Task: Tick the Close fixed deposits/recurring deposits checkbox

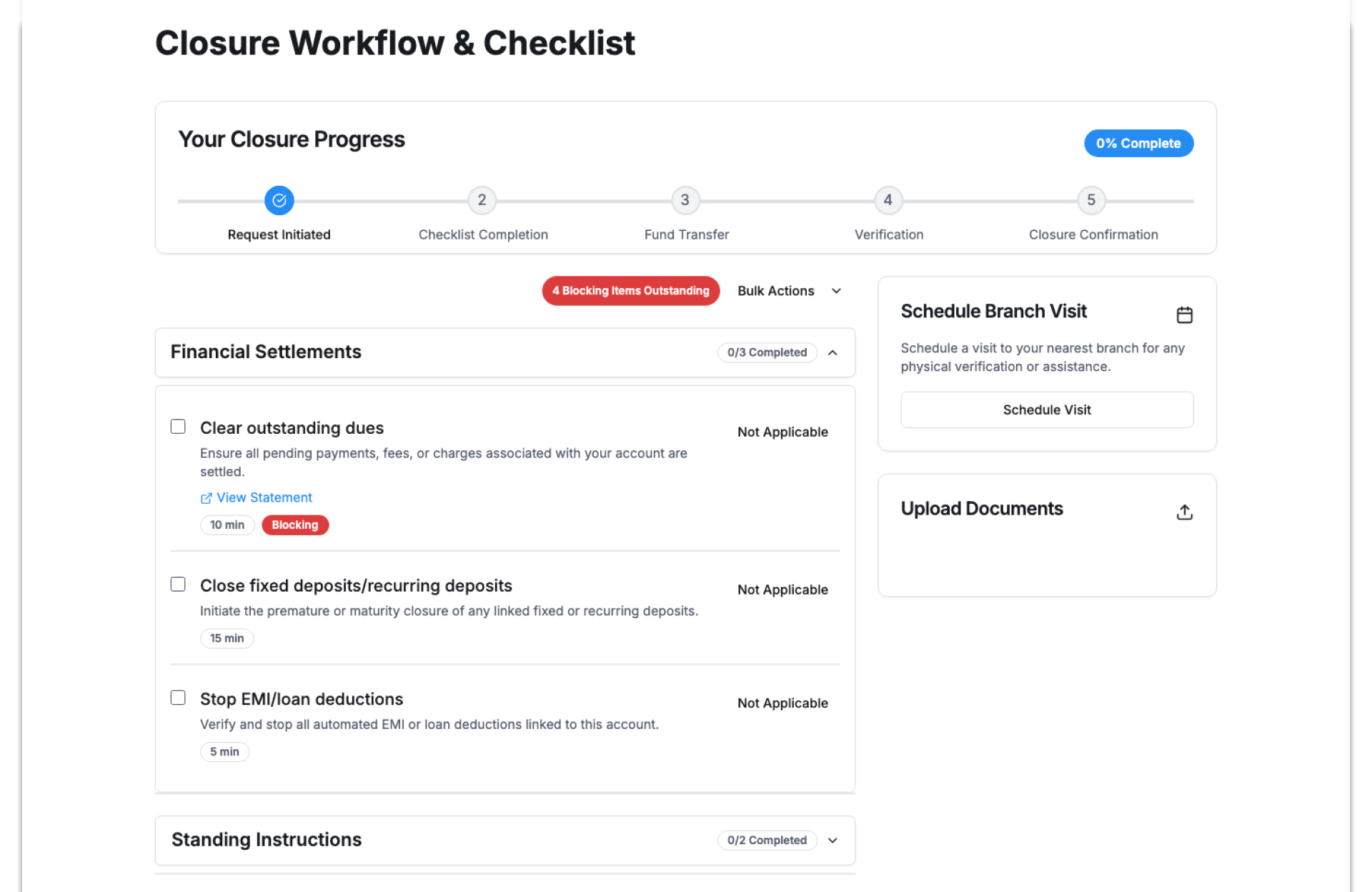Action: 178,585
